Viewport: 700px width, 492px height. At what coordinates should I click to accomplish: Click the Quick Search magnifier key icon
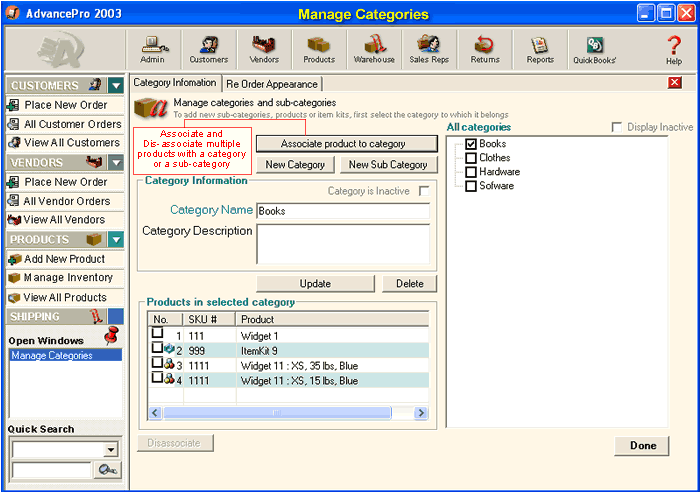pyautogui.click(x=108, y=470)
